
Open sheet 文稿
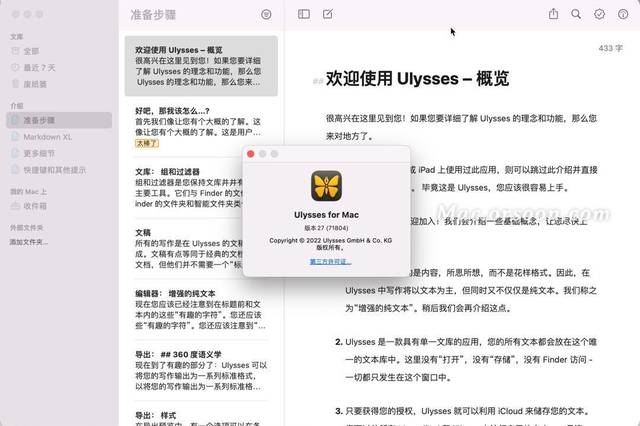click(189, 248)
